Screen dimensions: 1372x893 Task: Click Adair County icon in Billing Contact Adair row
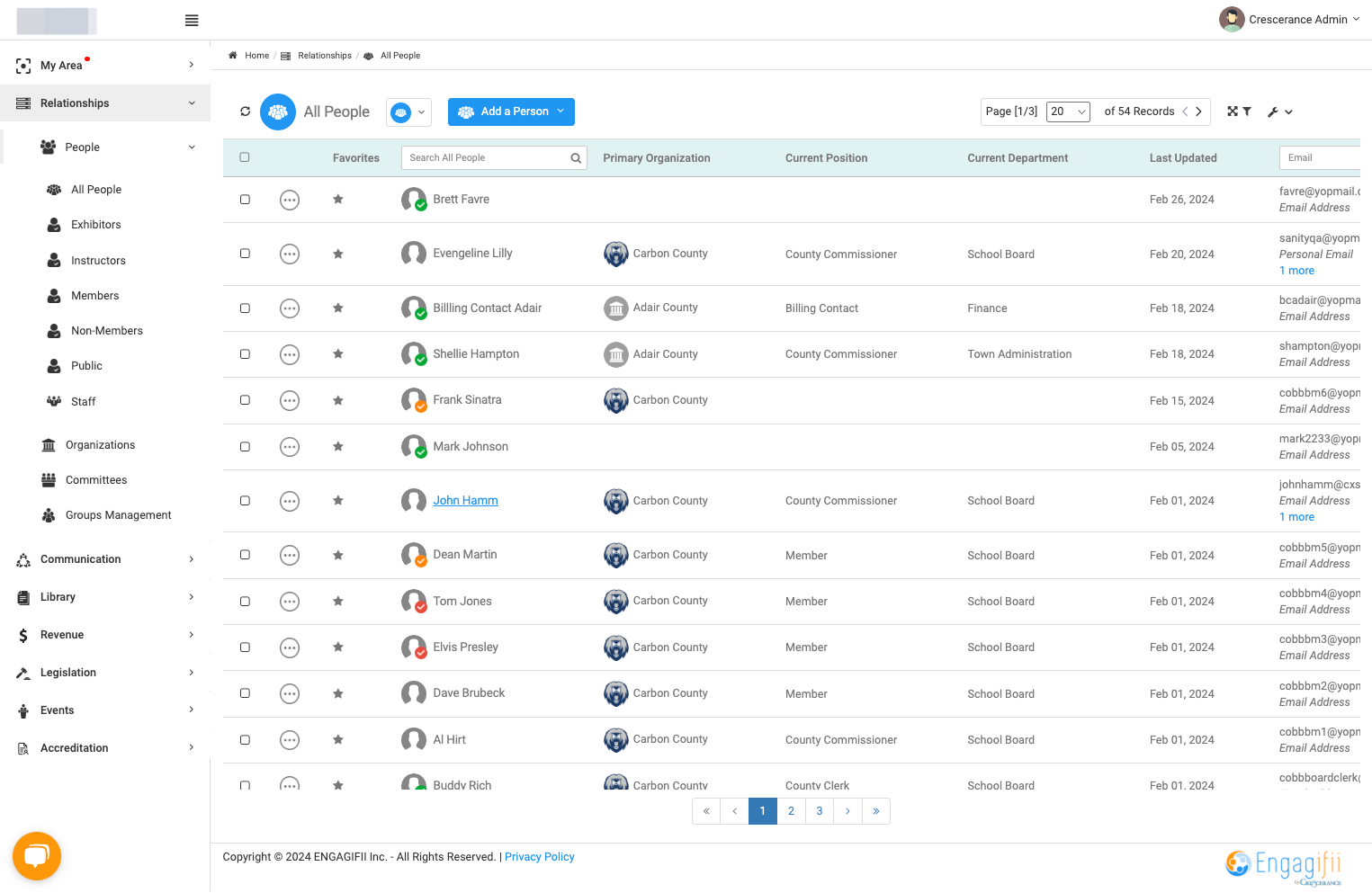tap(616, 308)
